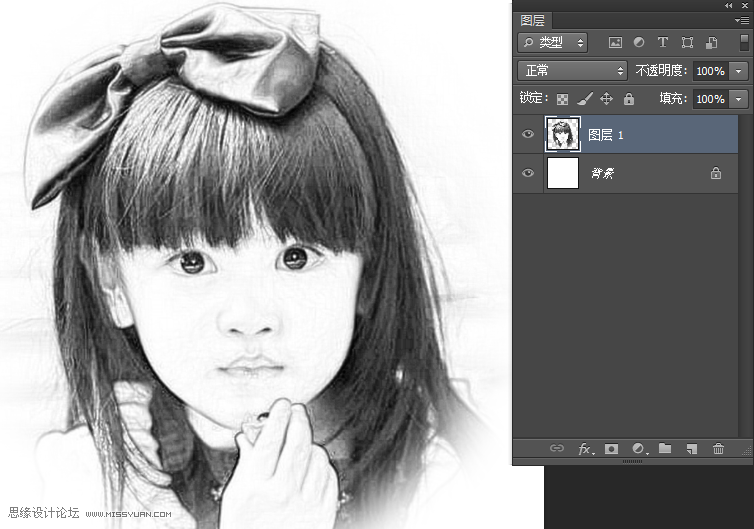Click the panel bottom resize grip
Viewport: 754px width, 529px height.
click(x=632, y=461)
